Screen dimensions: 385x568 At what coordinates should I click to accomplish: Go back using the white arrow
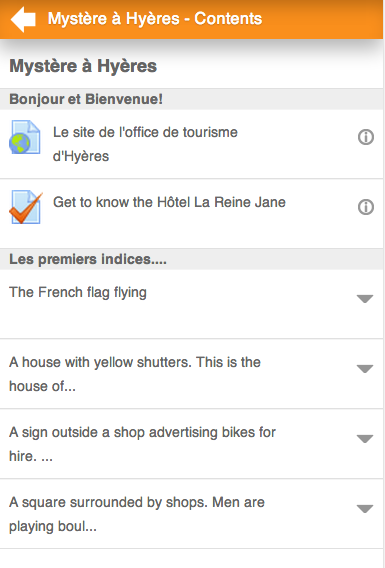[24, 19]
